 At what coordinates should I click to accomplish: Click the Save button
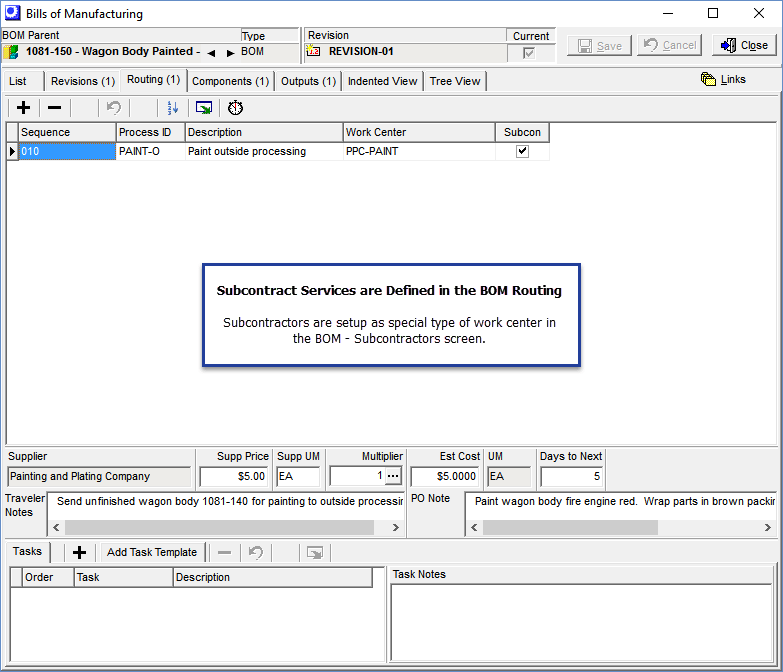(599, 45)
